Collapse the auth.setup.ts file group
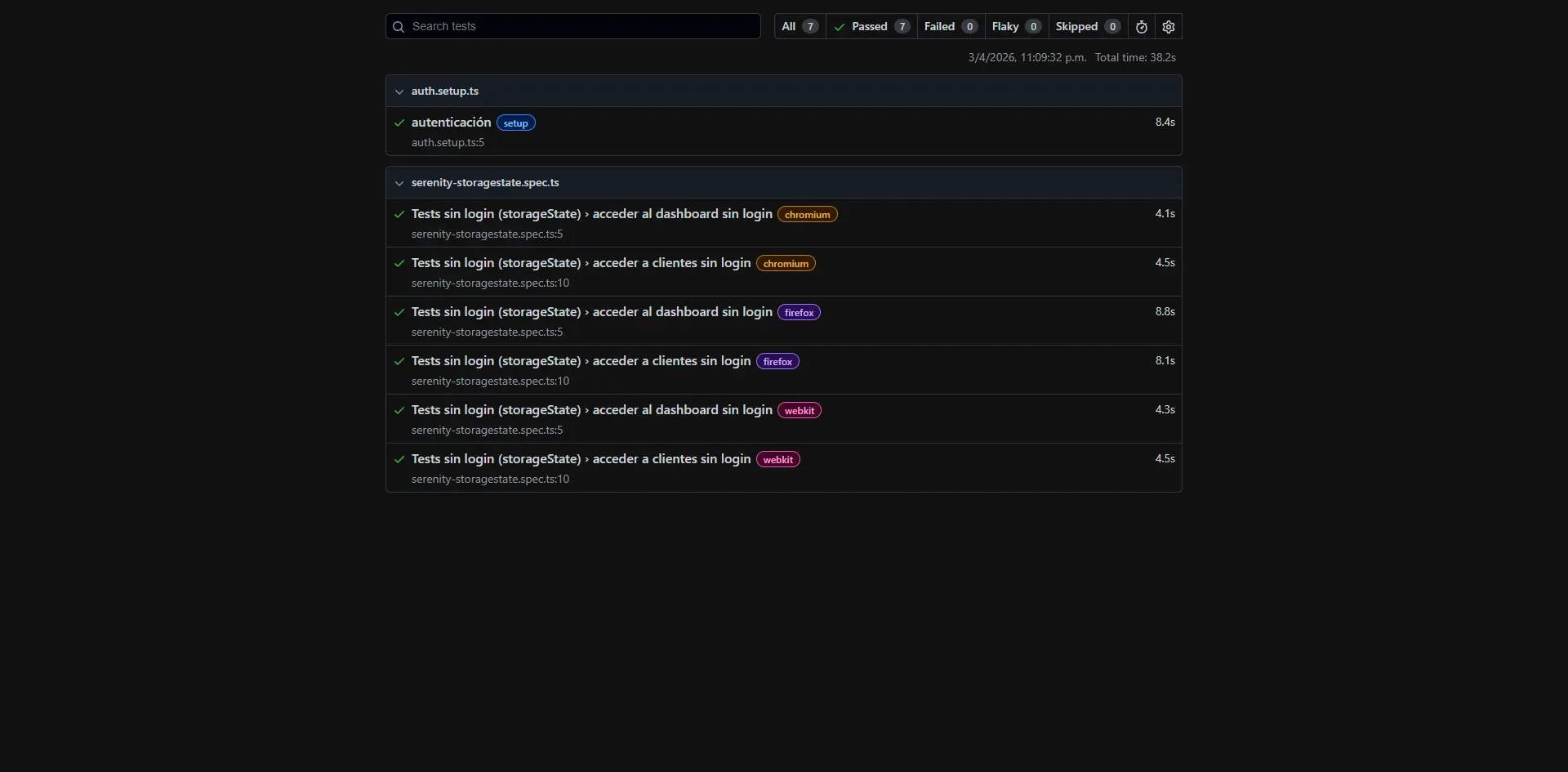 click(x=399, y=91)
